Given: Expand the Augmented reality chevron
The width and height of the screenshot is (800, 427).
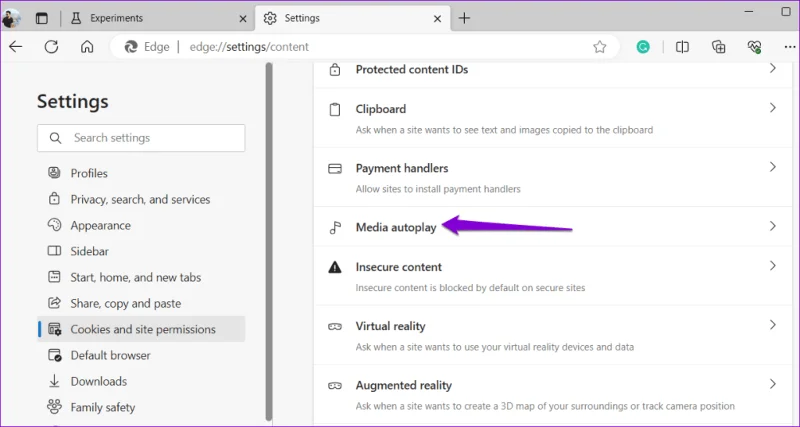Looking at the screenshot, I should pyautogui.click(x=772, y=385).
